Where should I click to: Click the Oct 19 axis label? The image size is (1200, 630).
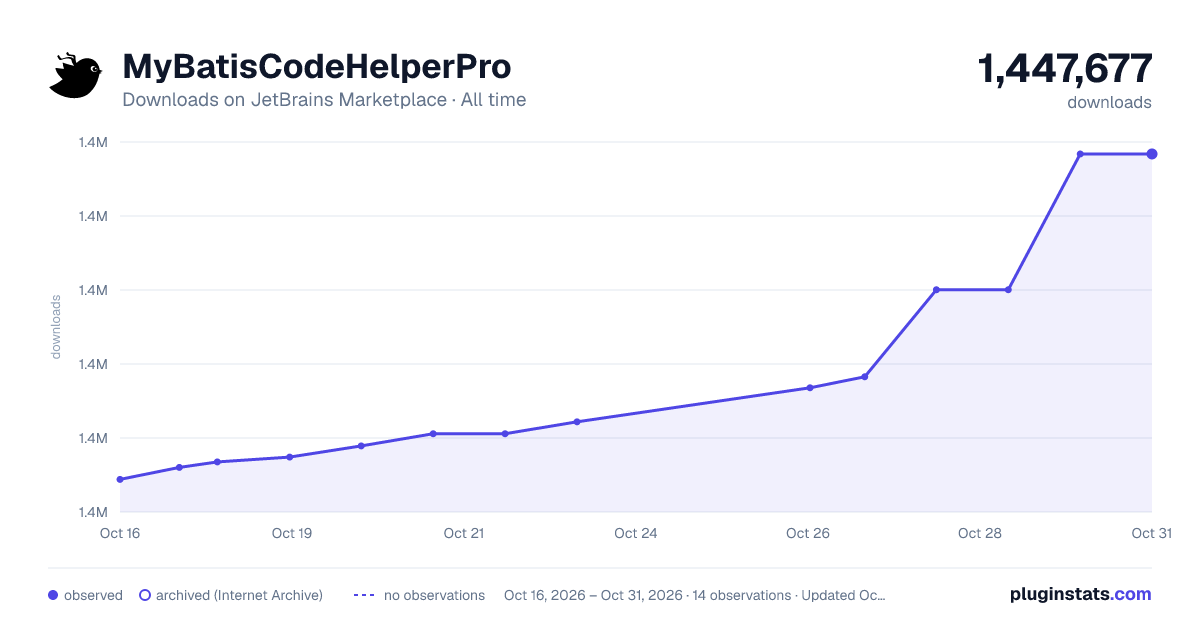[x=292, y=533]
